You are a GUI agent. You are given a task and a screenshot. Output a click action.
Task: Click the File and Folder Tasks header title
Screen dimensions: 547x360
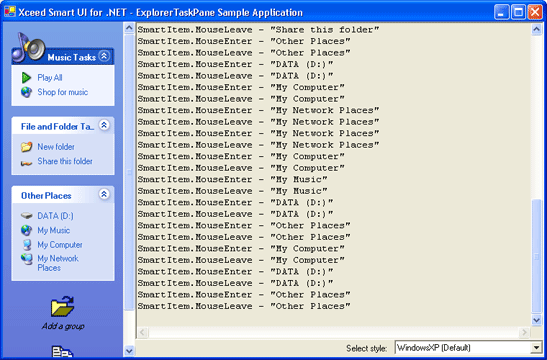[58, 127]
